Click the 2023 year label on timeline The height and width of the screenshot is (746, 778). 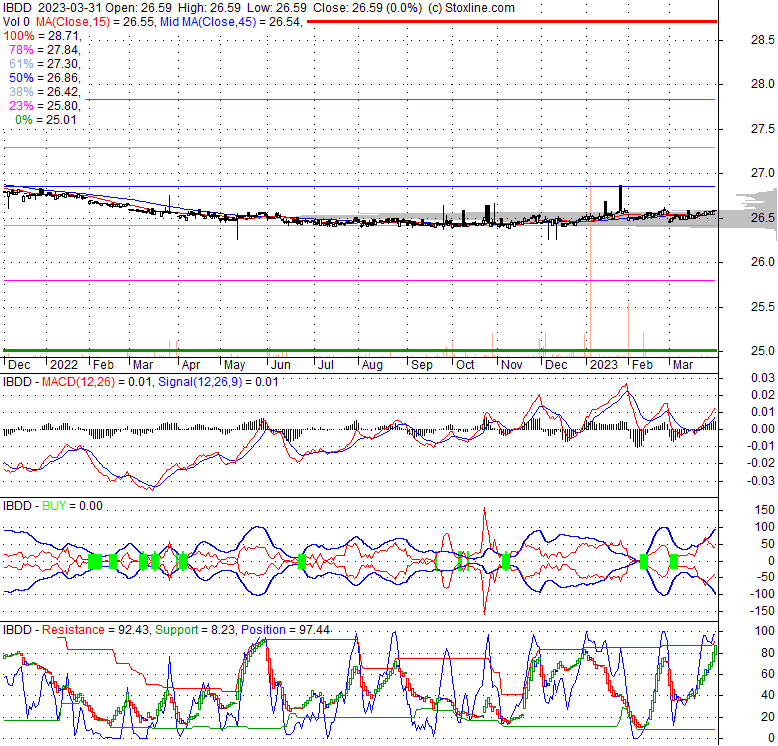[x=603, y=365]
